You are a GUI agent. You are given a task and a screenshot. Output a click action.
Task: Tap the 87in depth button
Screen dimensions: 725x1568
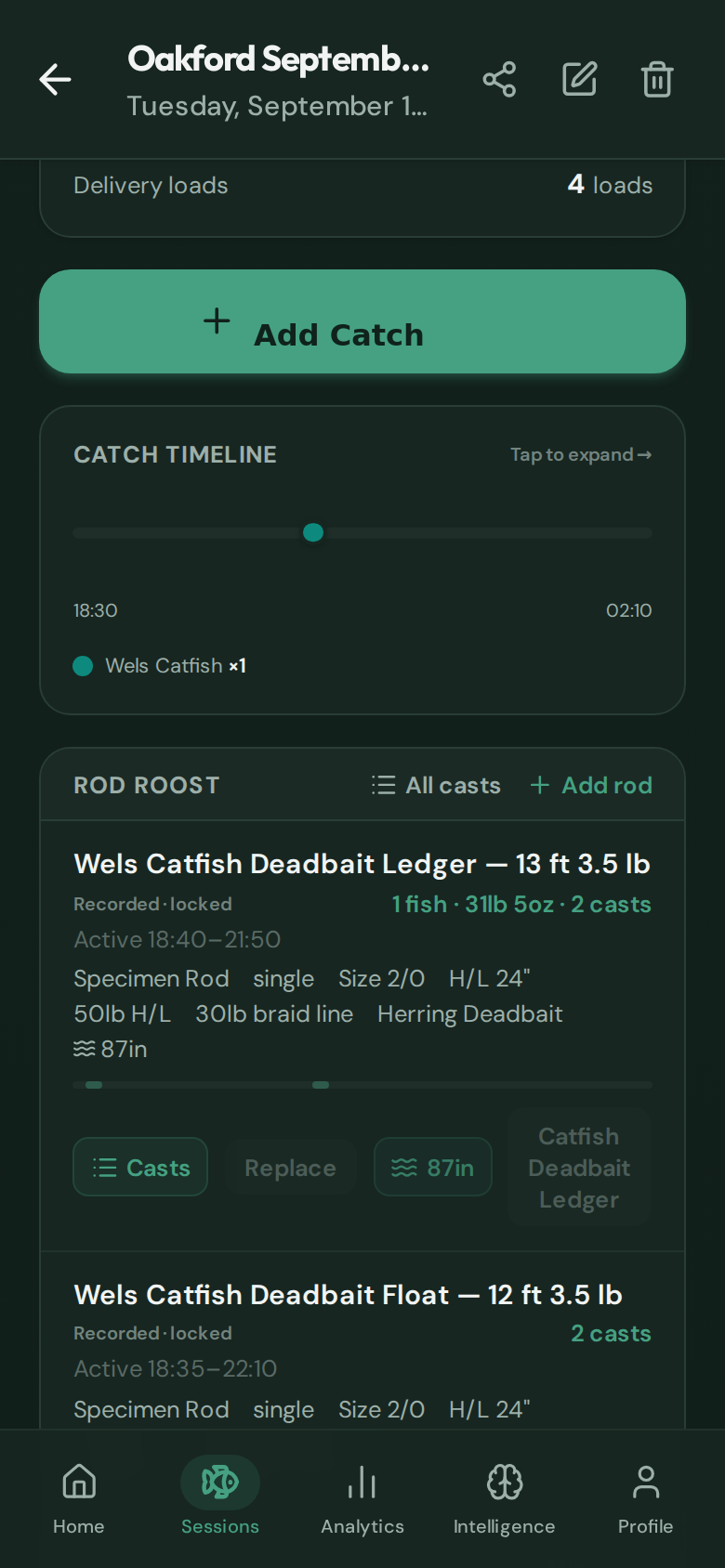[433, 1167]
